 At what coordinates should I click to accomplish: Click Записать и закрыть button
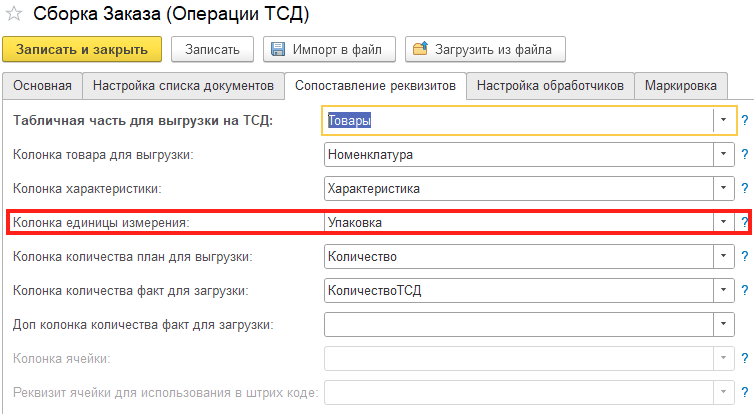pyautogui.click(x=82, y=49)
